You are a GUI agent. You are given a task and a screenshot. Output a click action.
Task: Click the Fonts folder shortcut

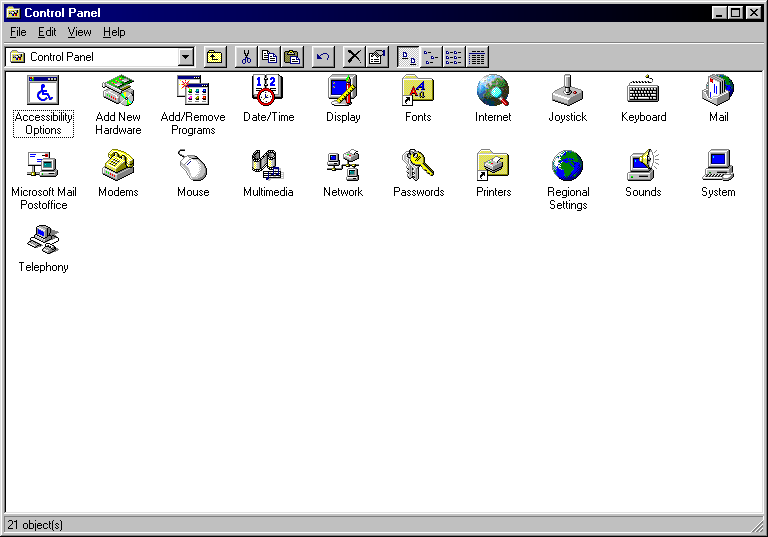[x=418, y=90]
